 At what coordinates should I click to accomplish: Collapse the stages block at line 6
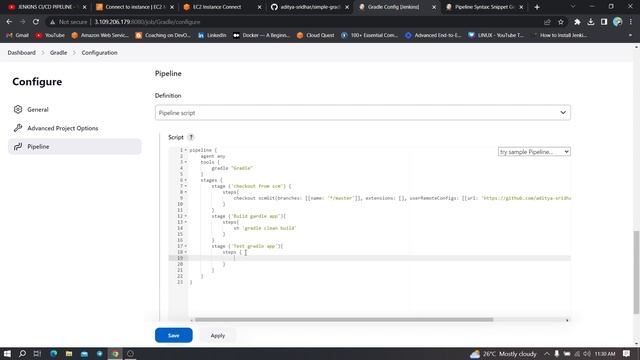pos(186,180)
